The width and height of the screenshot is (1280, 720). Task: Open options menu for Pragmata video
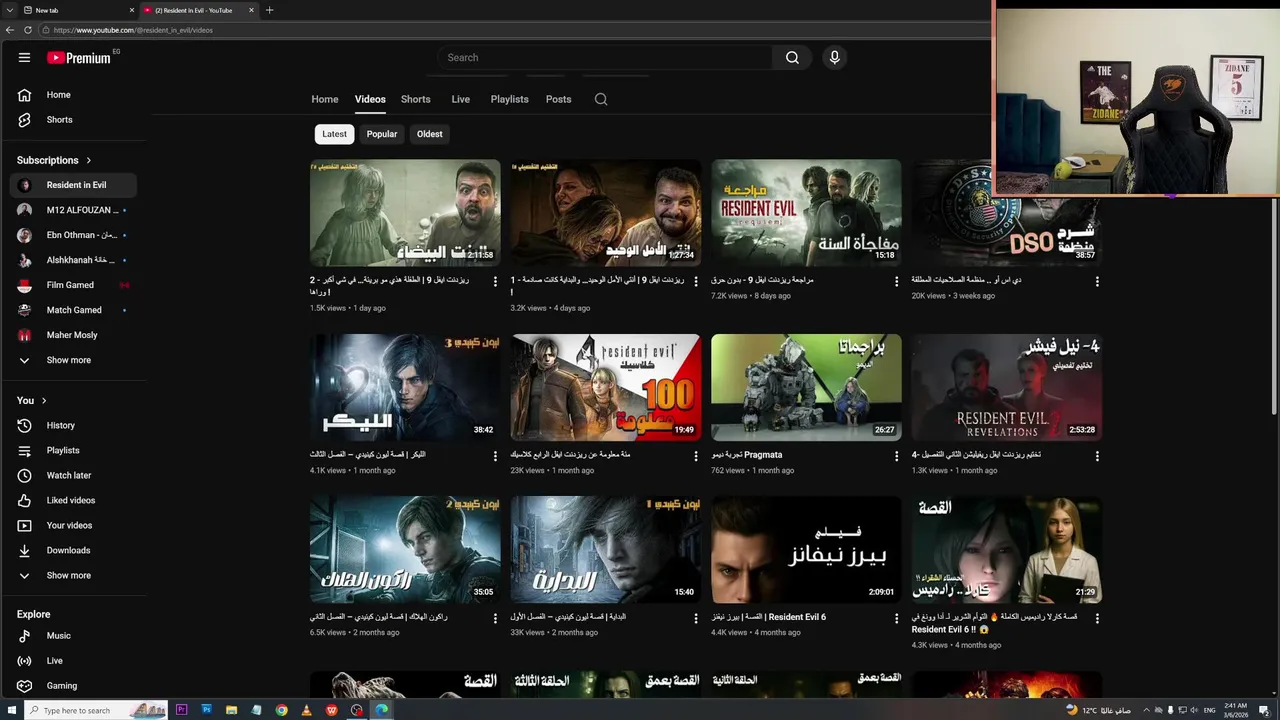coord(896,456)
